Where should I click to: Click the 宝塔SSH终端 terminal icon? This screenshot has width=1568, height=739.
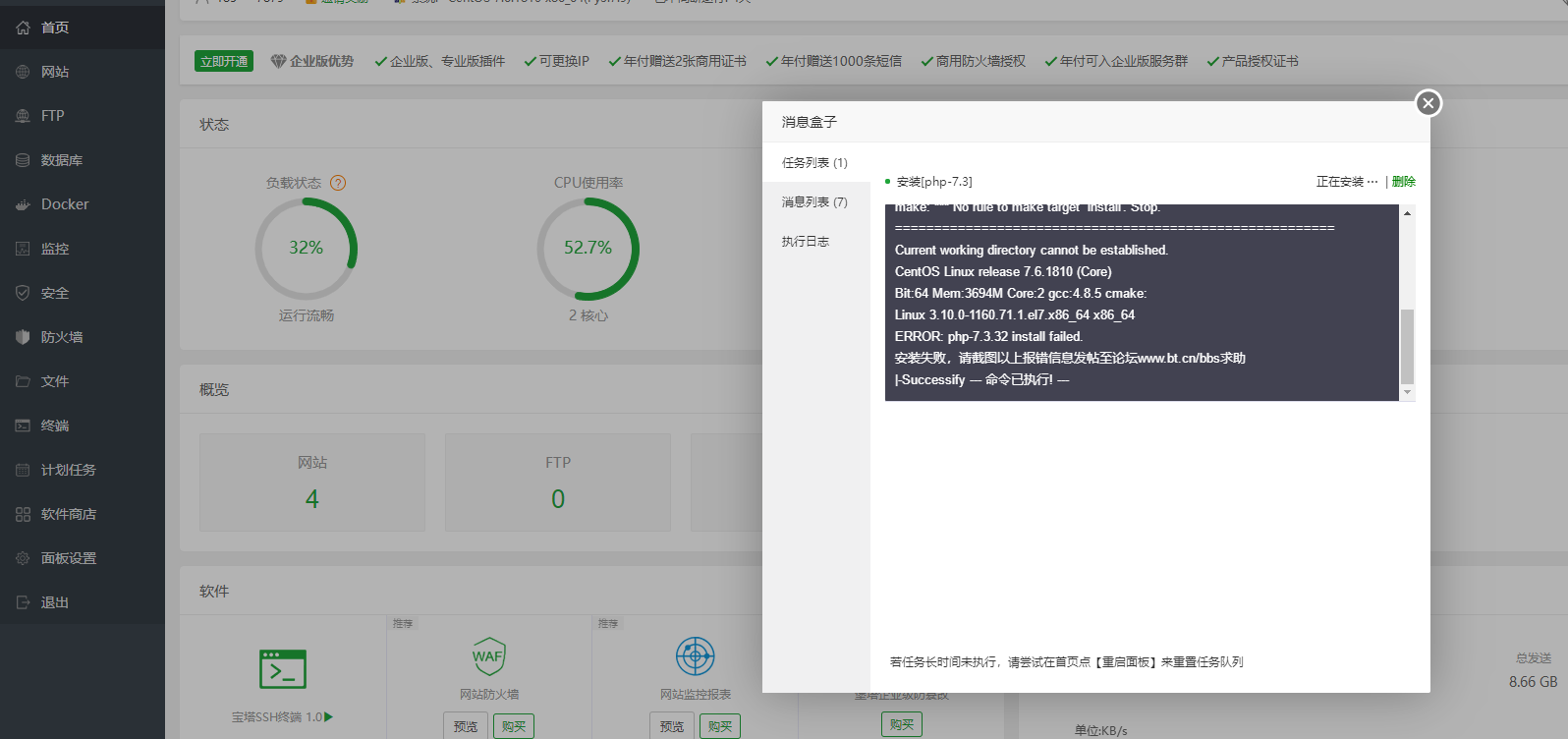(283, 669)
